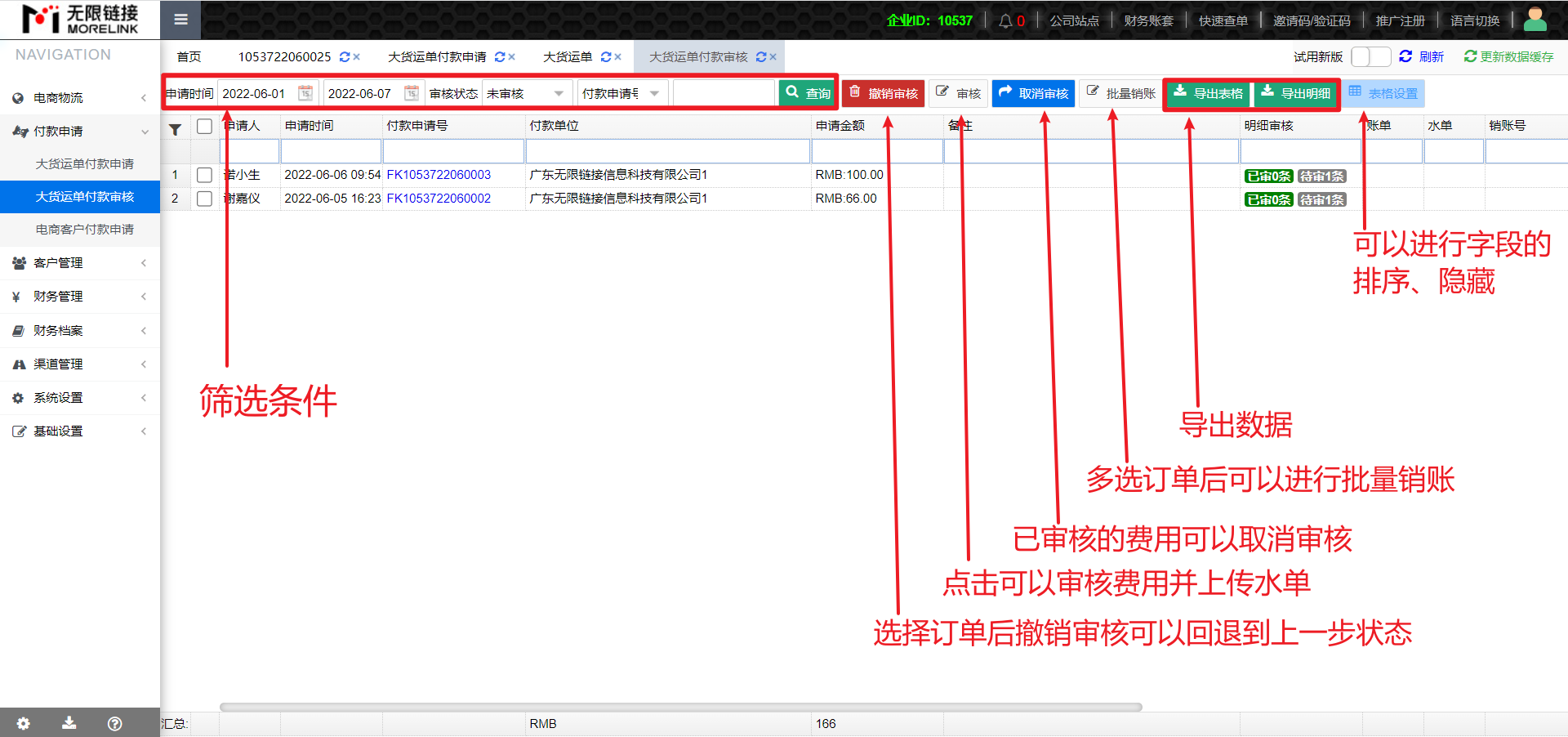Open the 付款申请号 search-type dropdown
This screenshot has width=1568, height=737.
coord(622,93)
